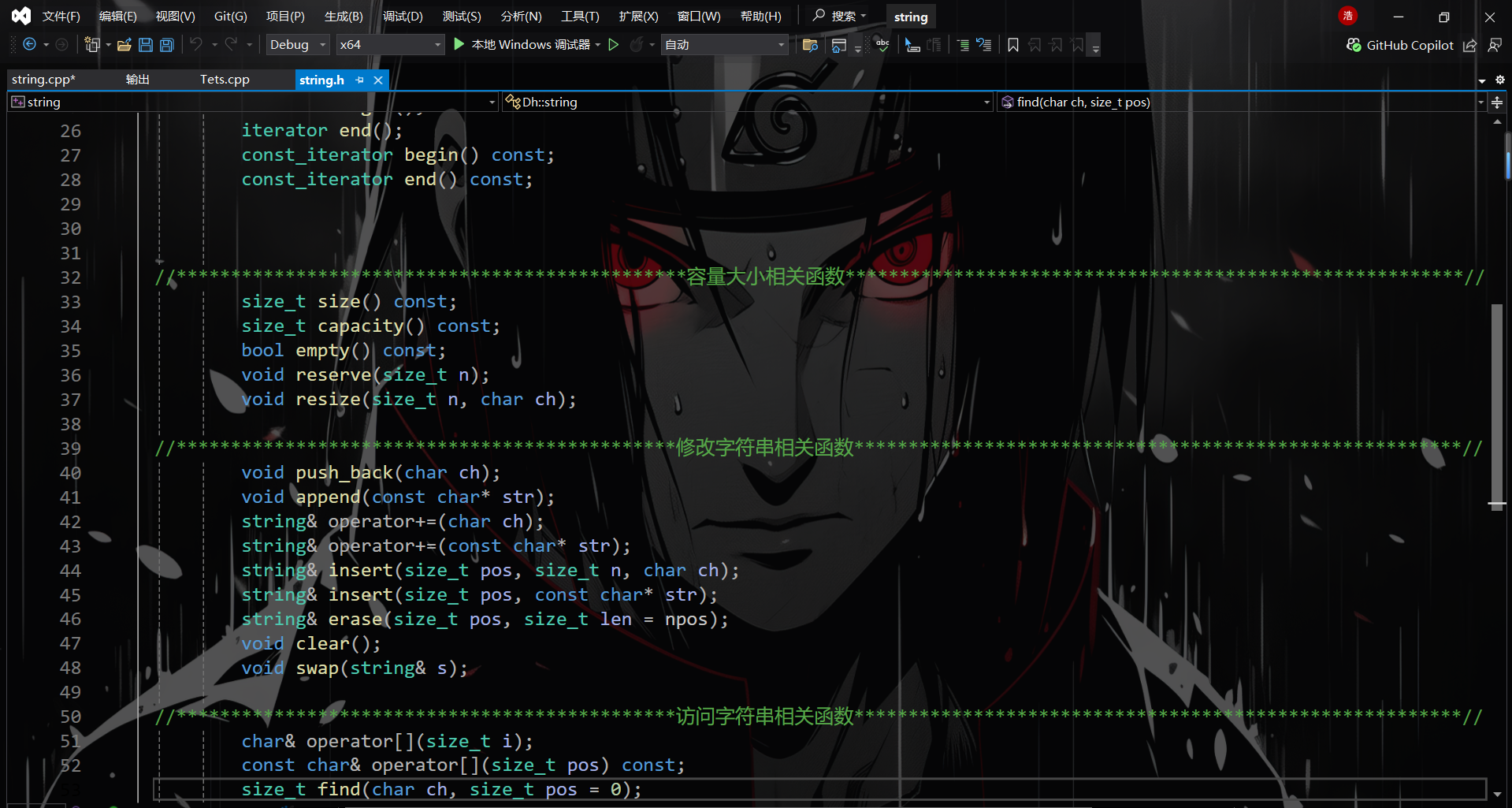Open the Debug configuration dropdown
The width and height of the screenshot is (1512, 808).
pyautogui.click(x=297, y=45)
